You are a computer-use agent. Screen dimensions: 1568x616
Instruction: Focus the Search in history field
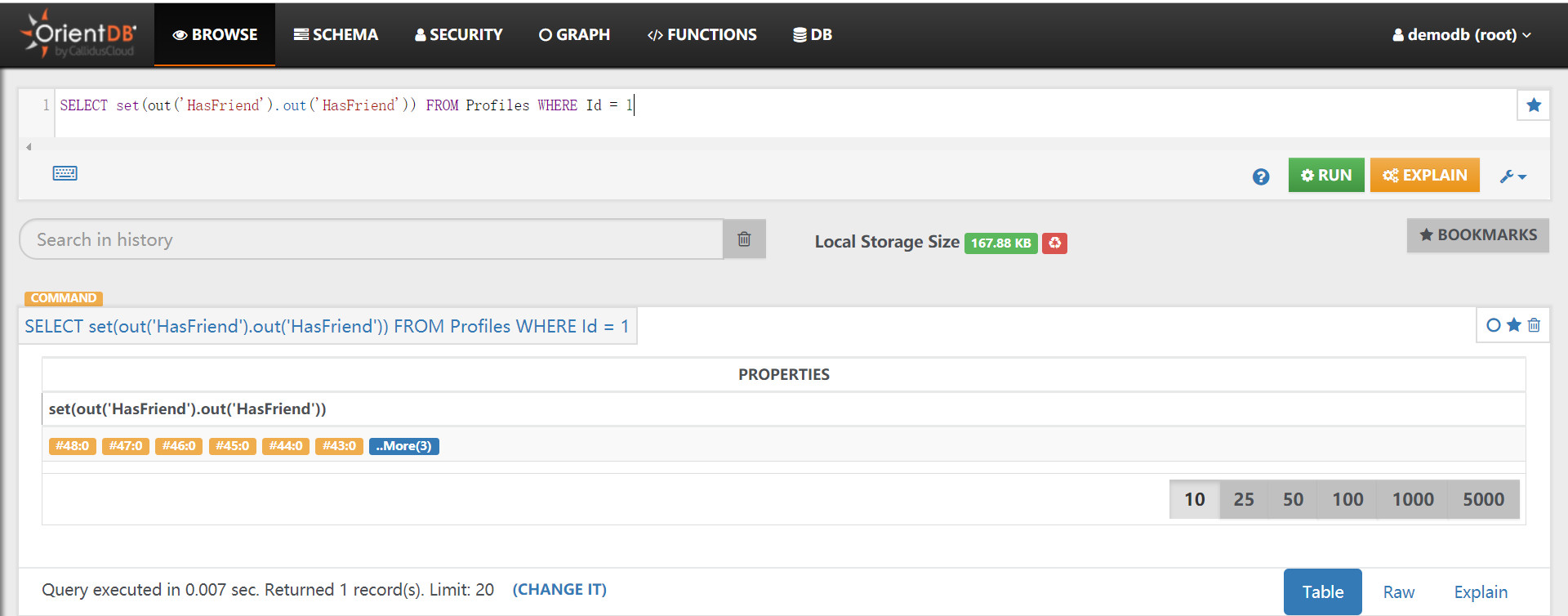tap(372, 239)
